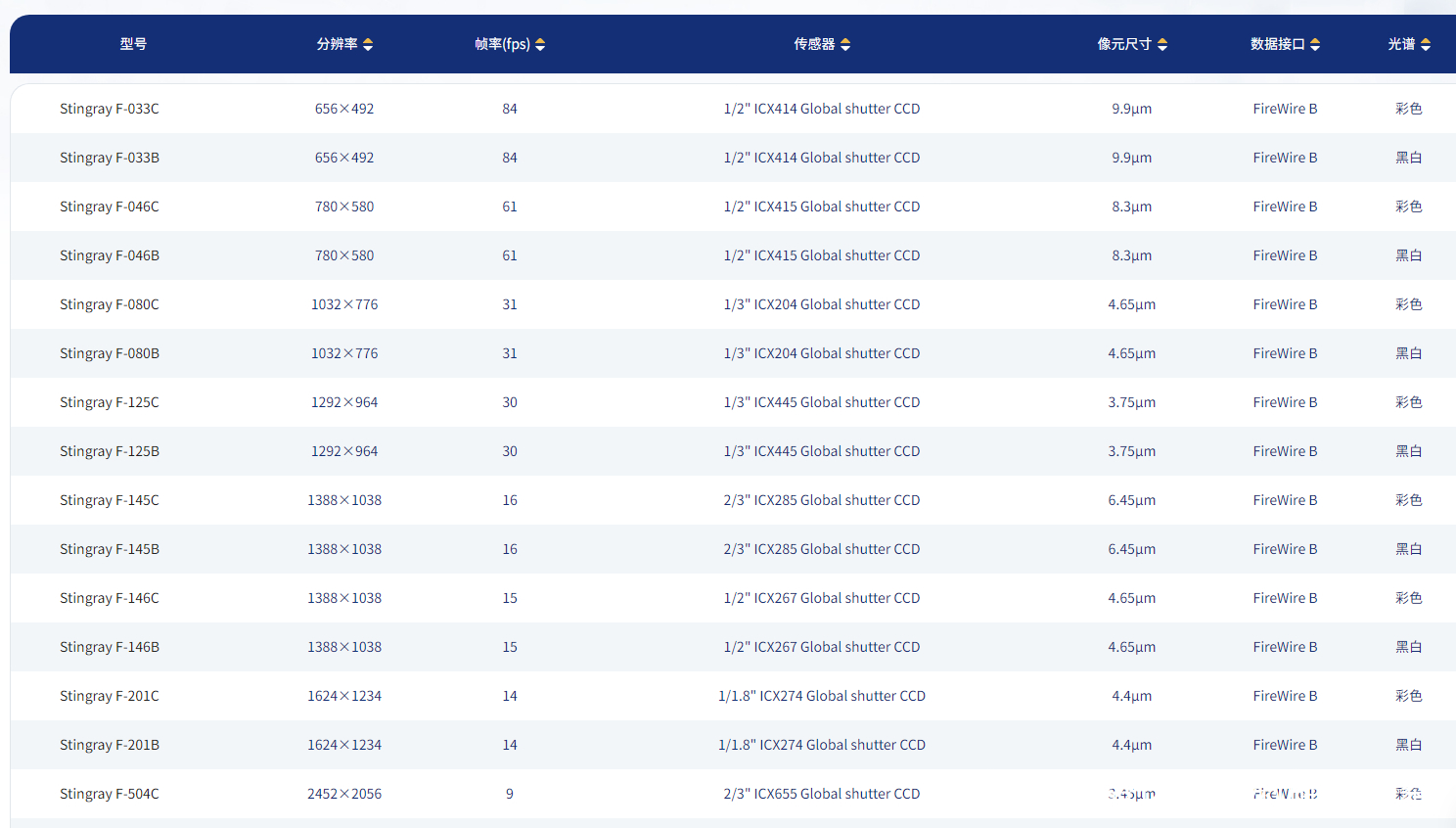
Task: Click frame rate 16 in F-145B row
Action: [x=510, y=549]
